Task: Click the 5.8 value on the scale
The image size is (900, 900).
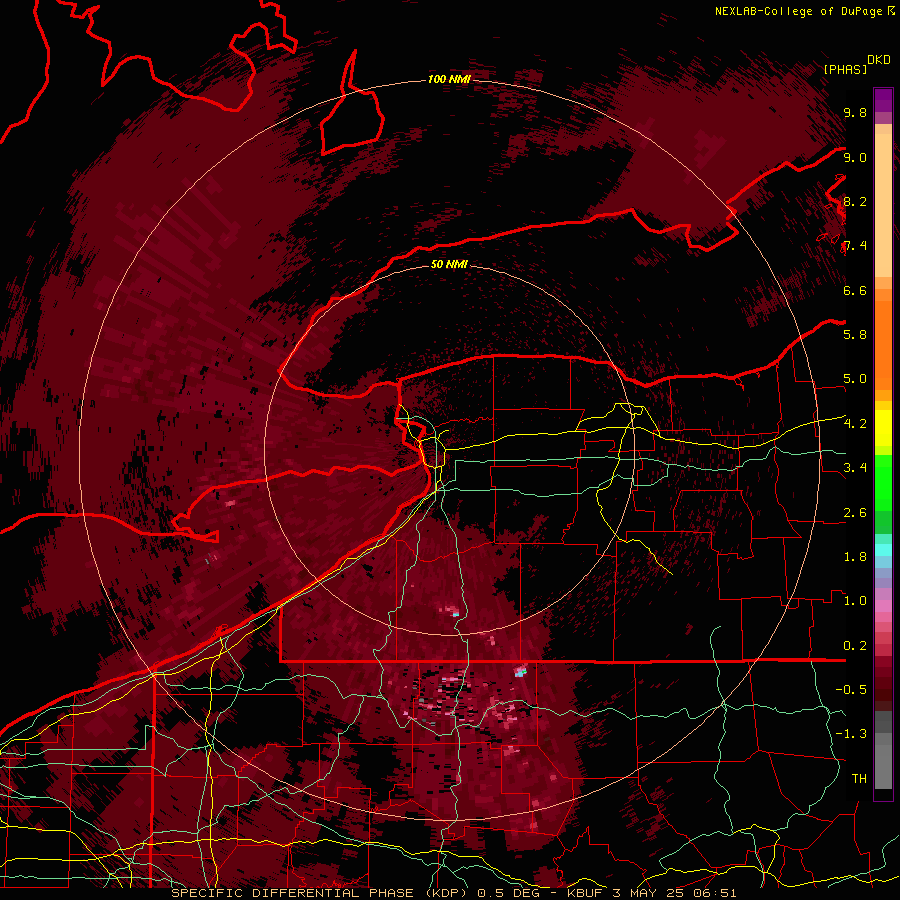Action: (855, 335)
